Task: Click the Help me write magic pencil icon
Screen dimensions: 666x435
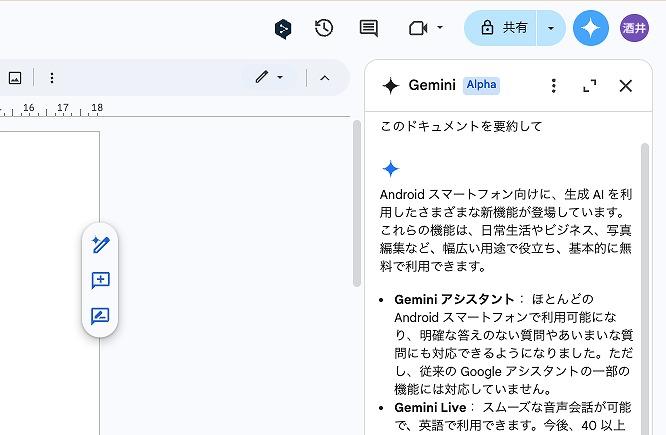Action: [101, 244]
